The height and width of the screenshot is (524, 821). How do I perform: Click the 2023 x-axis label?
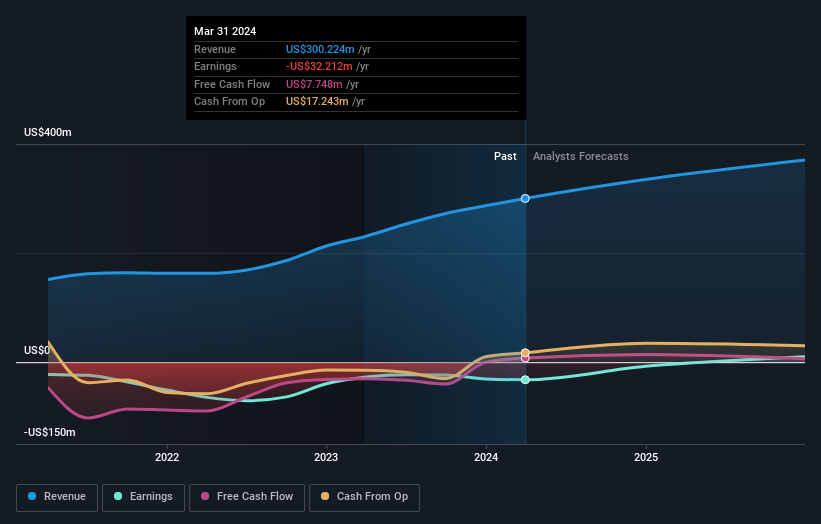click(x=326, y=457)
